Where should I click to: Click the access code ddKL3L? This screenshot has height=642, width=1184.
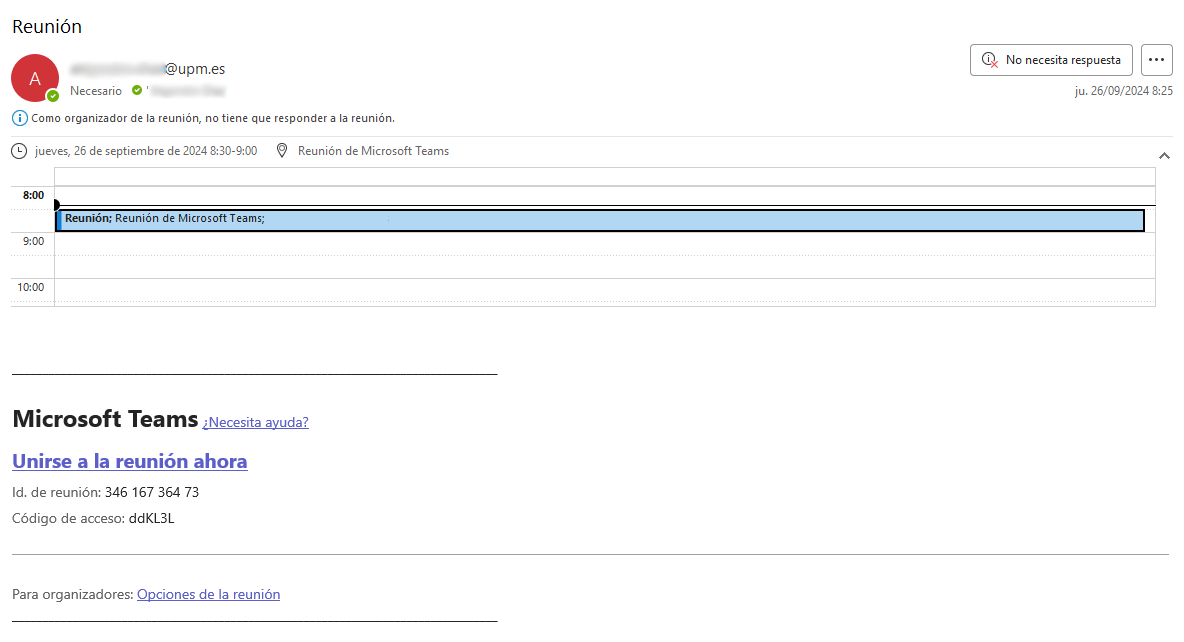coord(152,519)
